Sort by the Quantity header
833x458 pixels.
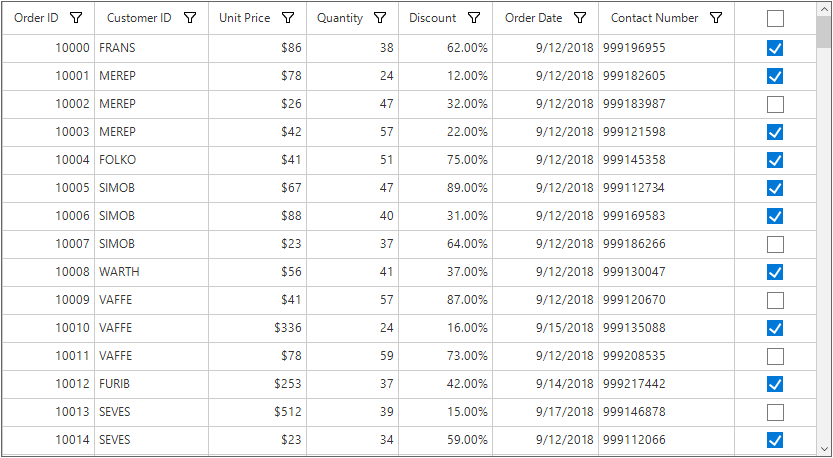[x=340, y=18]
